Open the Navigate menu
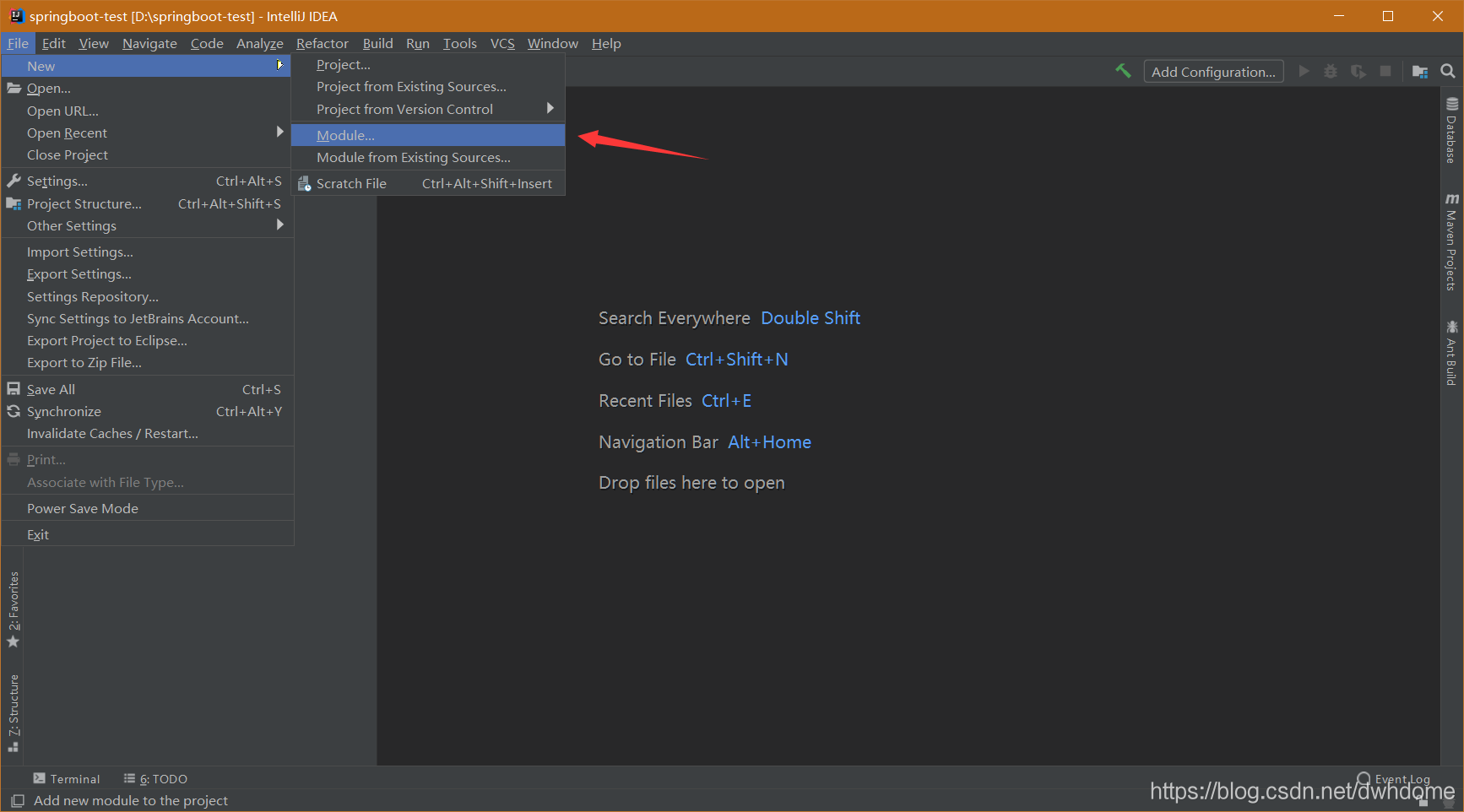 pos(149,43)
